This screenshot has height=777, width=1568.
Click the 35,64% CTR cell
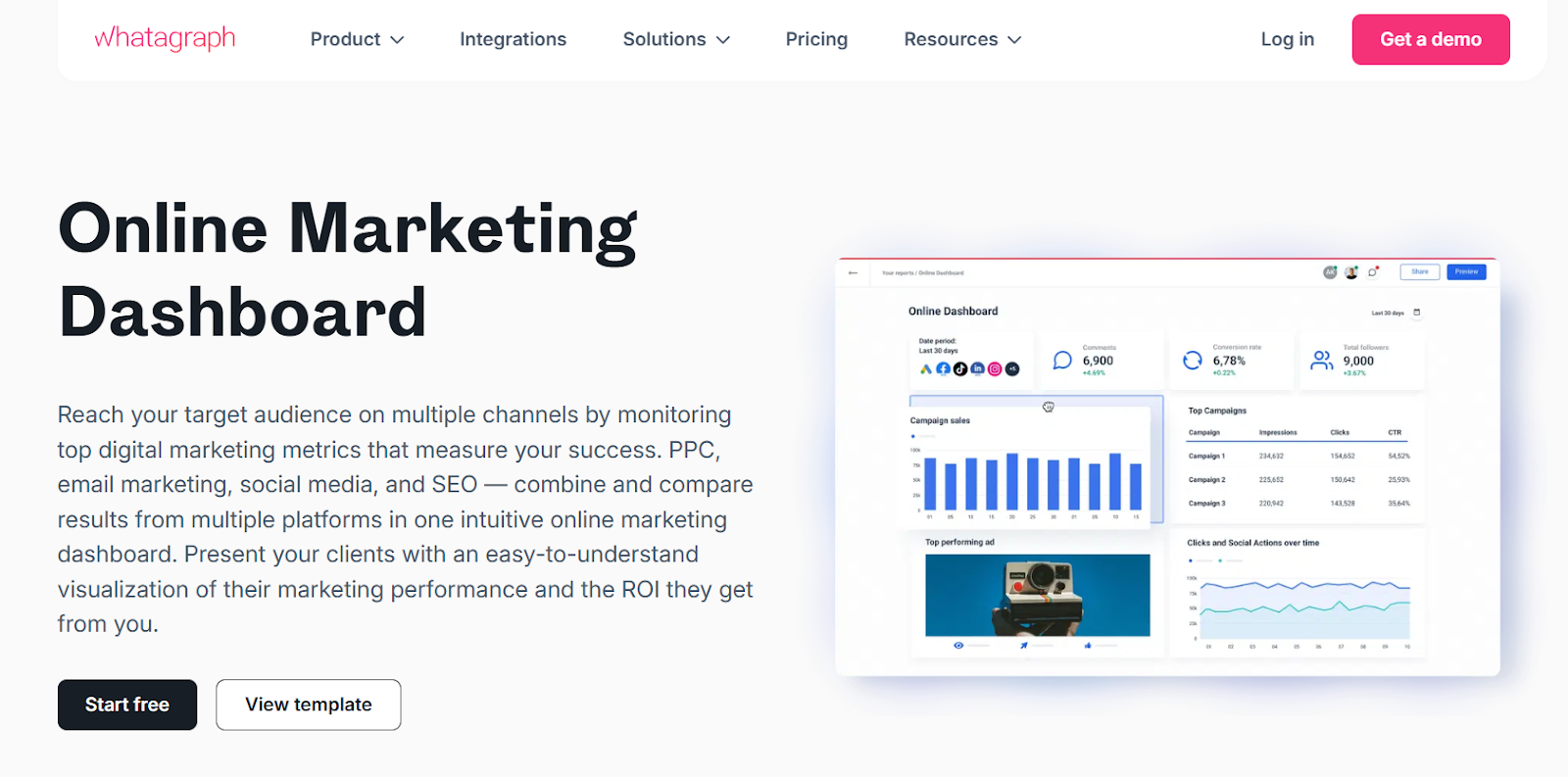1399,503
